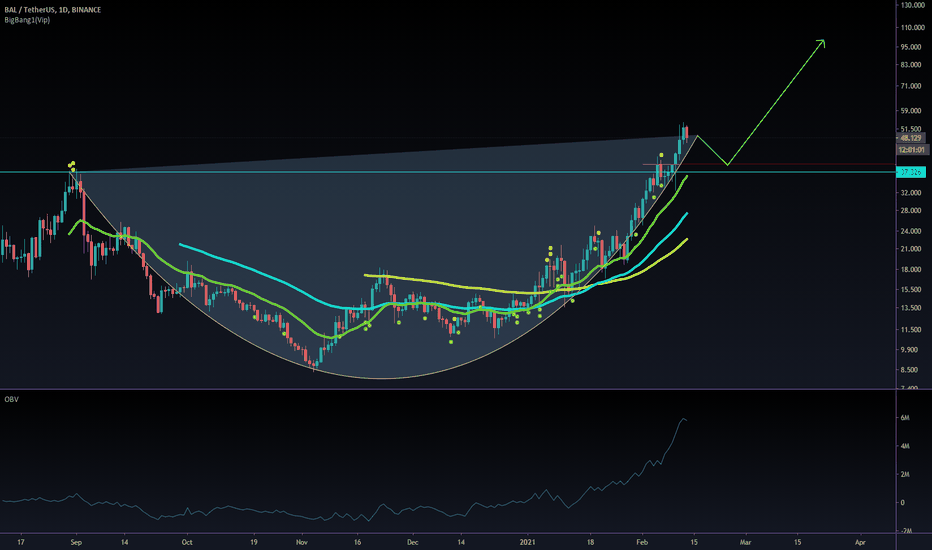Image resolution: width=932 pixels, height=550 pixels.
Task: Click the BAL / TetherUS symbol title
Action: point(52,10)
